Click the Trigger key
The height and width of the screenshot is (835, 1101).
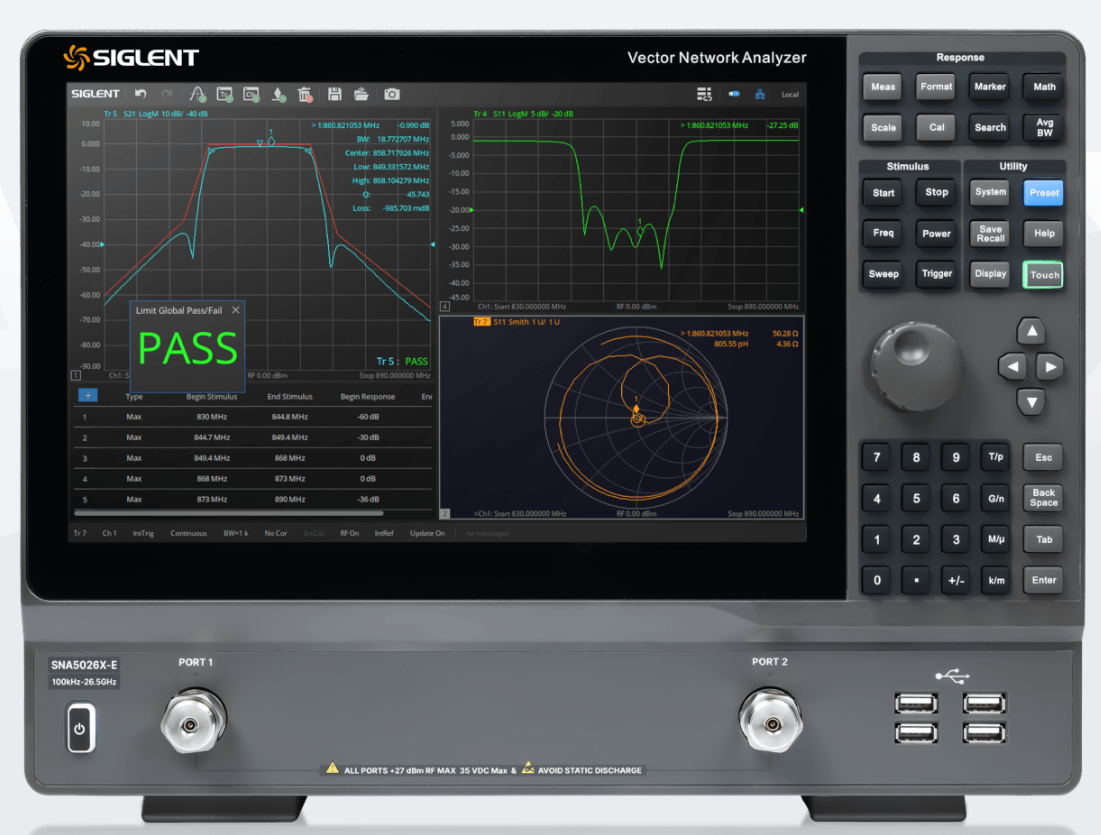936,274
